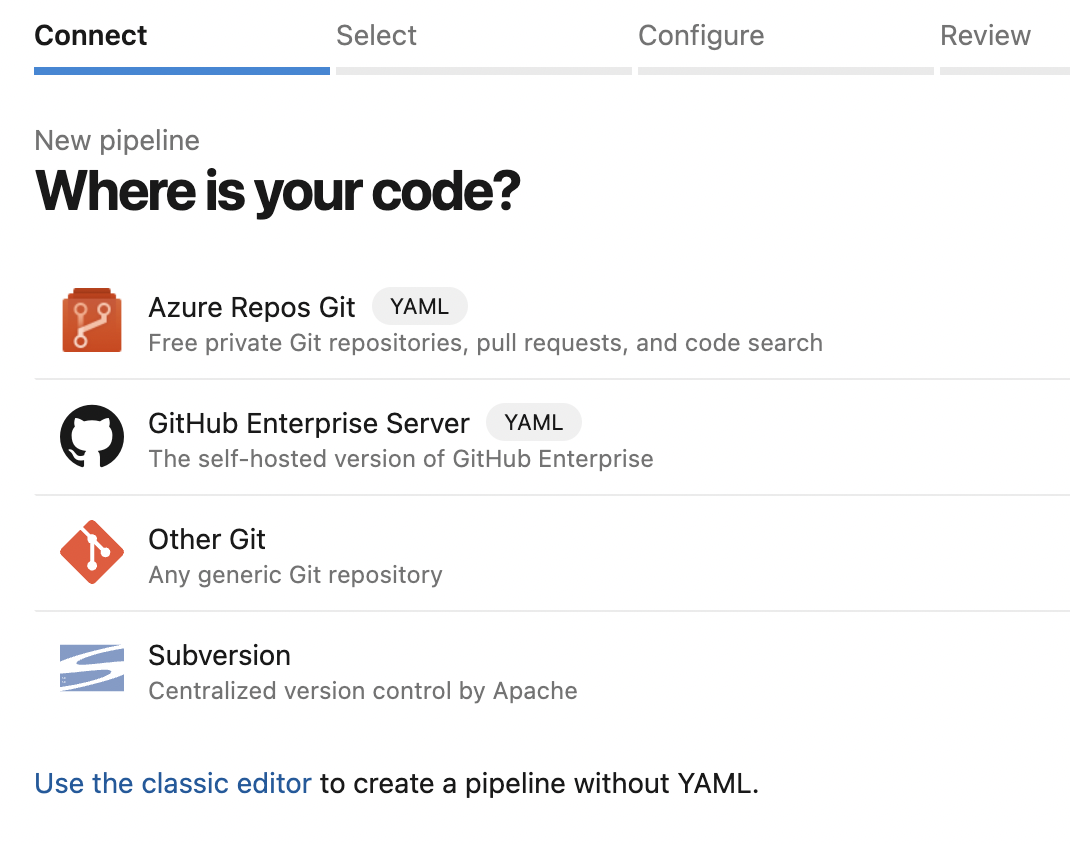
Task: Switch to the Select step tab
Action: 376,36
